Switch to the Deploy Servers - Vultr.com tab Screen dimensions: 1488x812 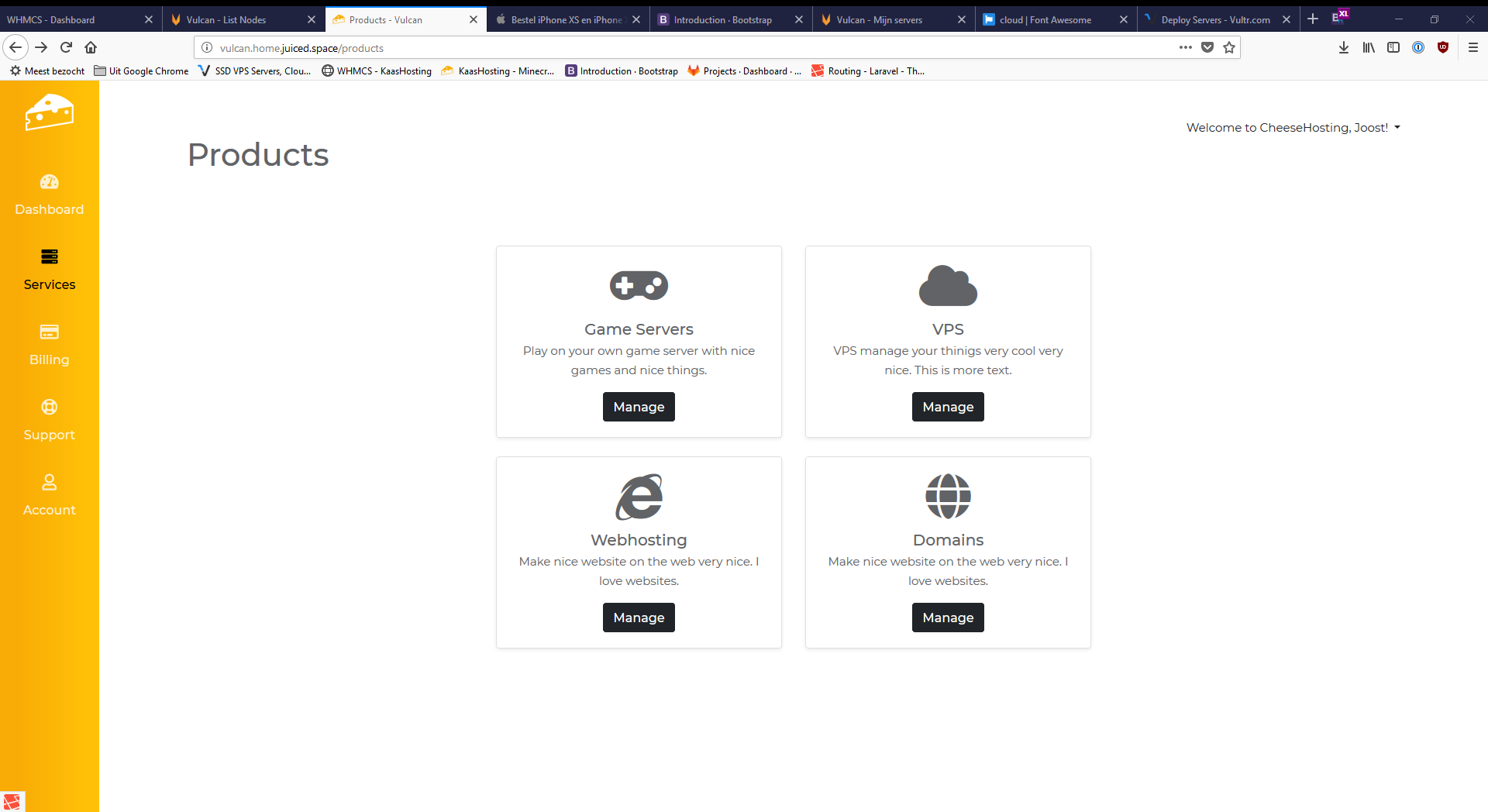click(1214, 19)
